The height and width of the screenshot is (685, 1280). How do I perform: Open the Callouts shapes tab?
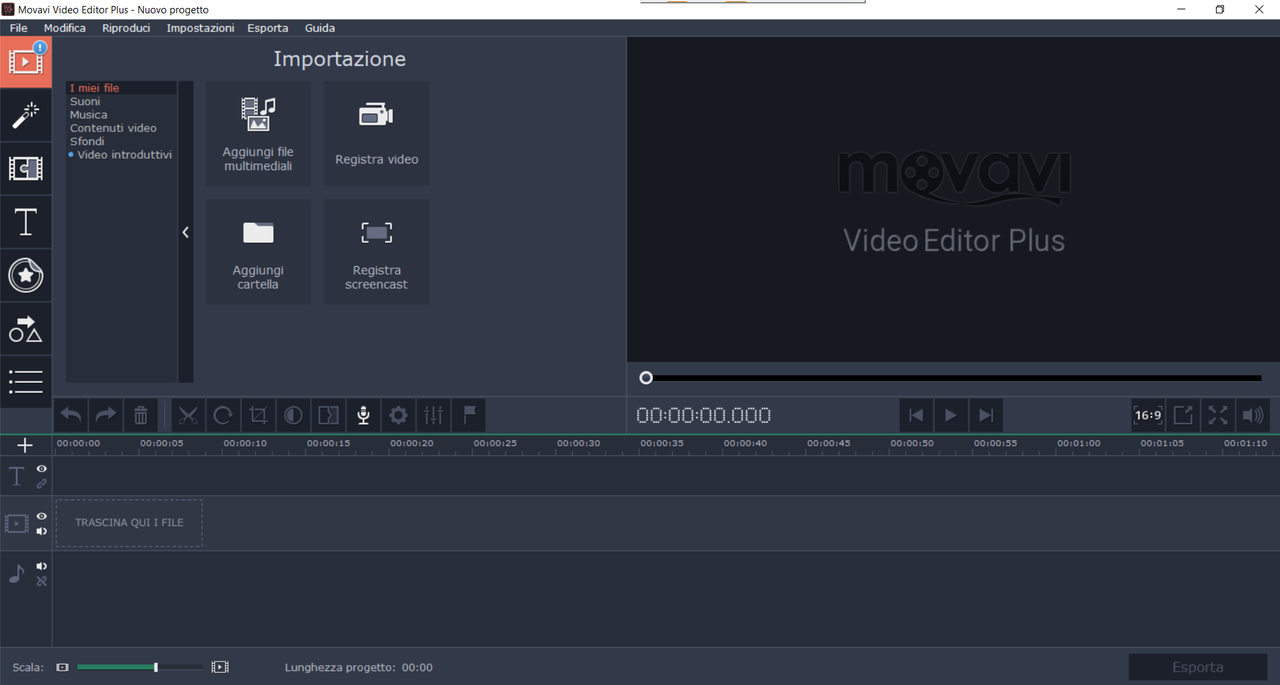(25, 329)
